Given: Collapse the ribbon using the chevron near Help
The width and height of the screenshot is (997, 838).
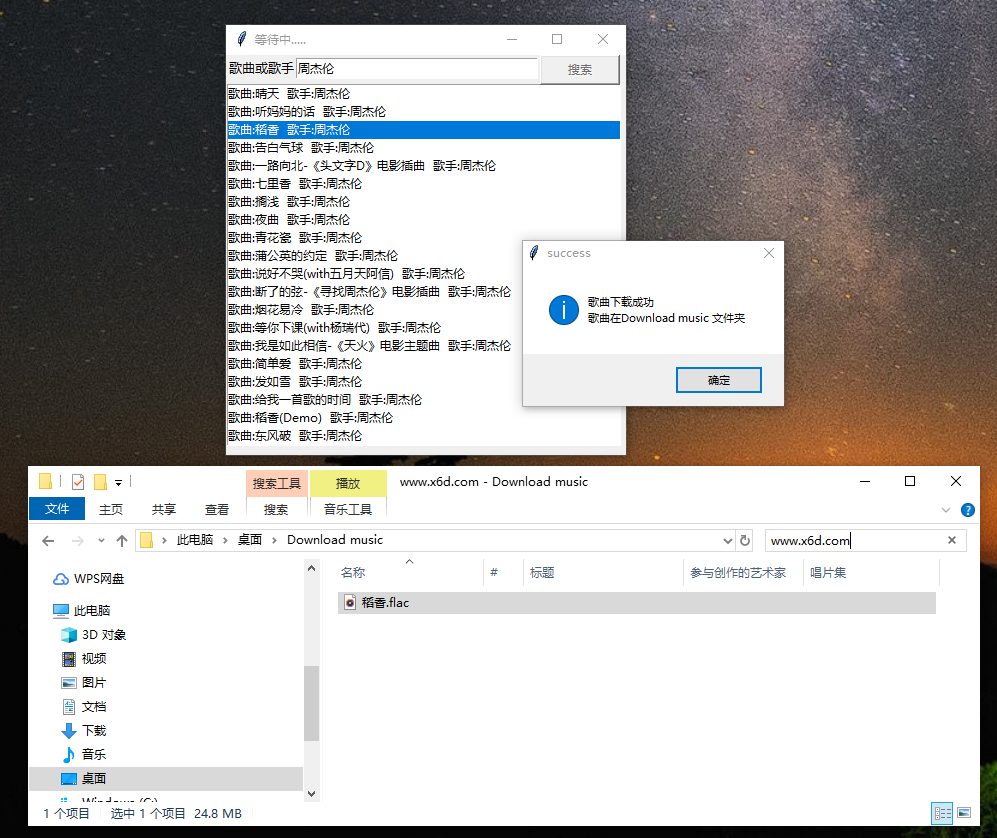Looking at the screenshot, I should tap(945, 509).
